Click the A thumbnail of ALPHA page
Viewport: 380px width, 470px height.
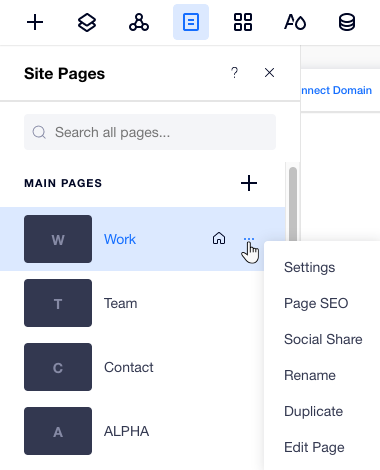pyautogui.click(x=58, y=431)
